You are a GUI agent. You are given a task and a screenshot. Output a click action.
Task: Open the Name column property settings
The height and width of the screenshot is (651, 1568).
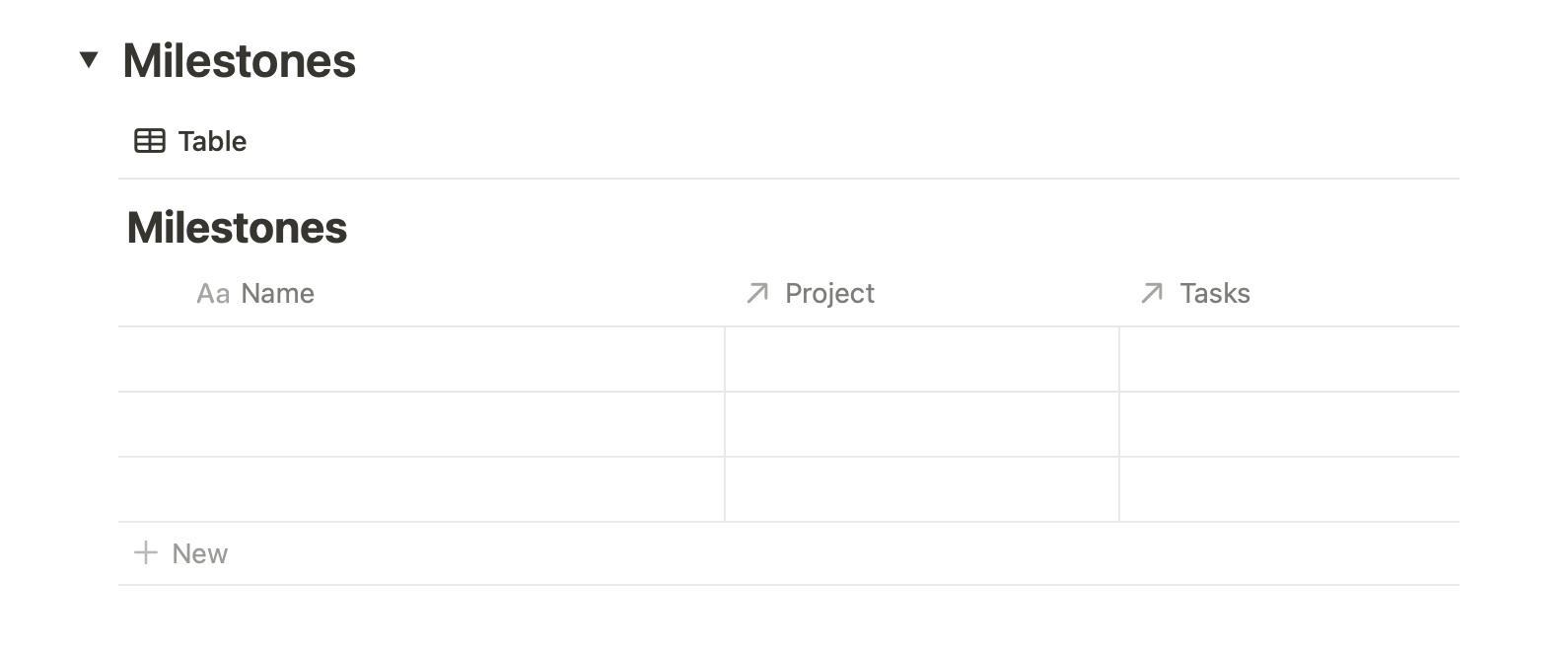(x=277, y=293)
